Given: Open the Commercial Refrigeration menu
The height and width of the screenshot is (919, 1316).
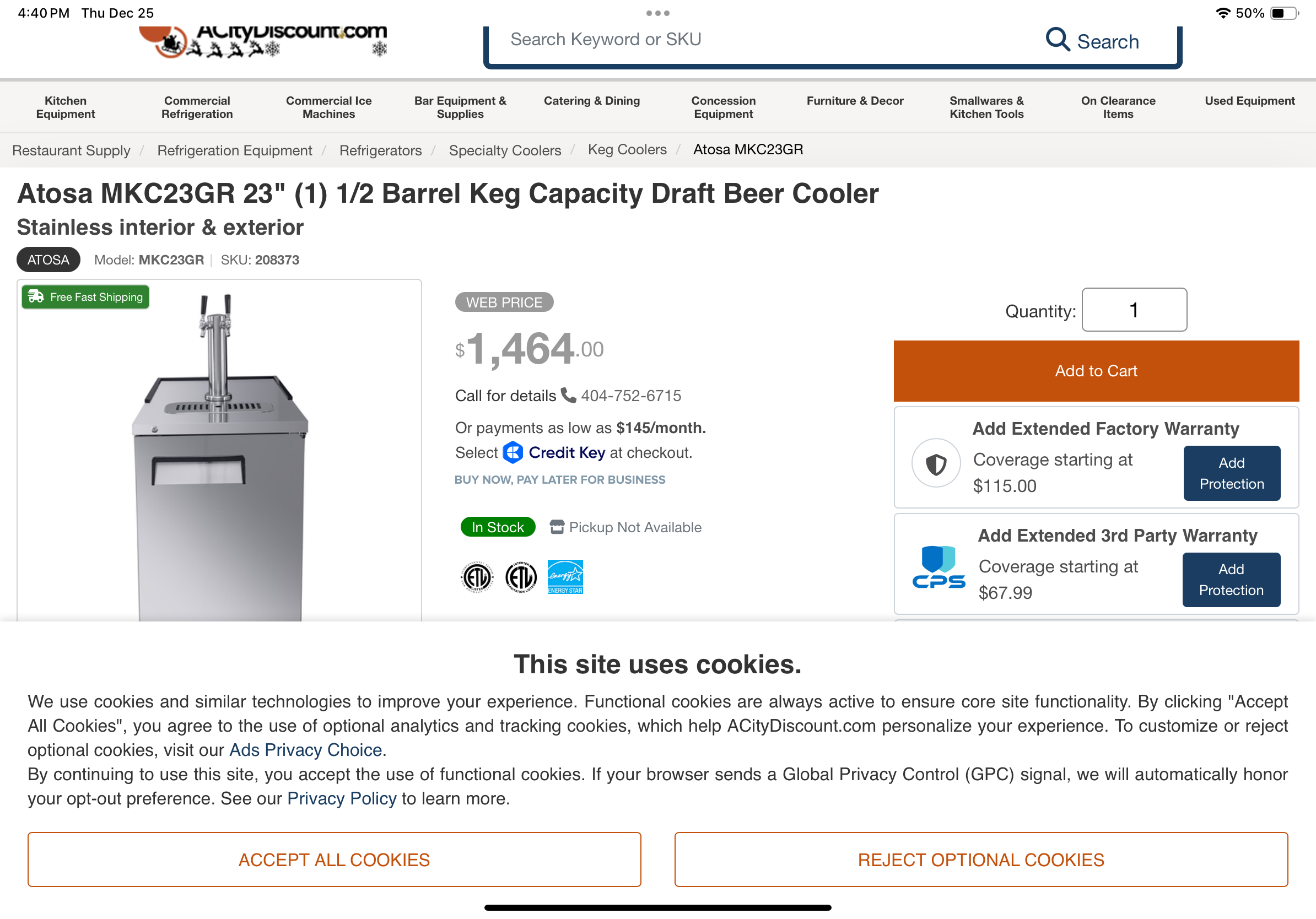Looking at the screenshot, I should [197, 107].
